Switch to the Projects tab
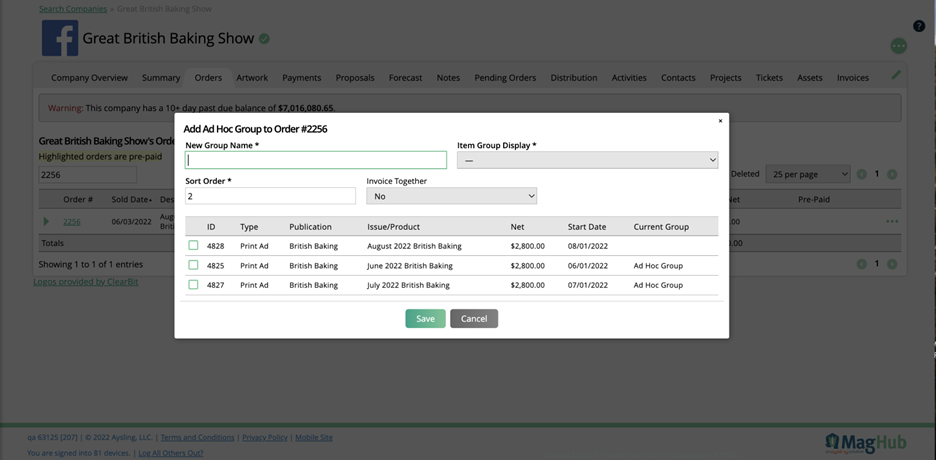Image resolution: width=936 pixels, height=460 pixels. tap(726, 78)
